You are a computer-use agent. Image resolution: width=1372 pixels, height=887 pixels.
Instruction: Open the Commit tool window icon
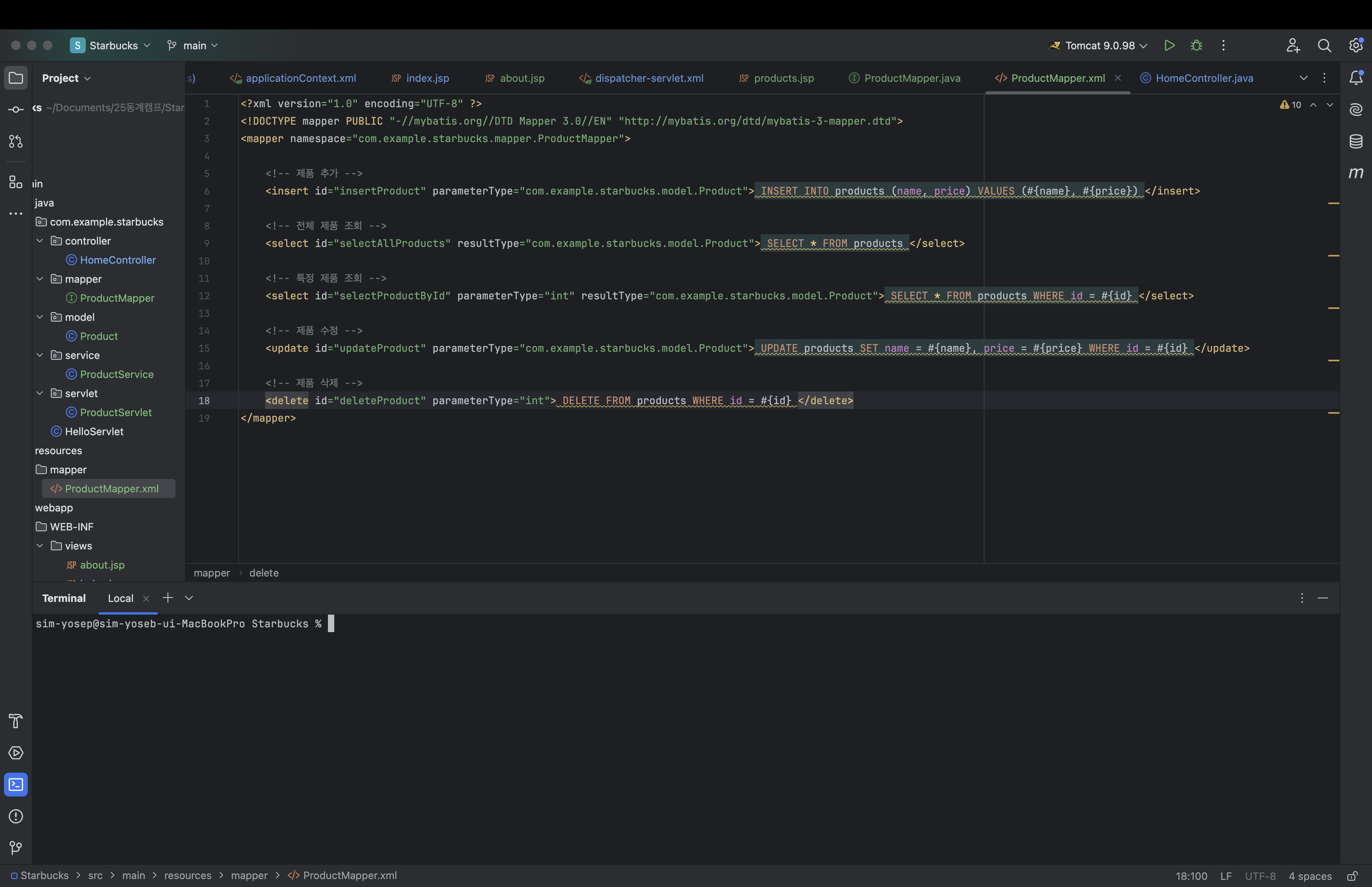(x=15, y=110)
